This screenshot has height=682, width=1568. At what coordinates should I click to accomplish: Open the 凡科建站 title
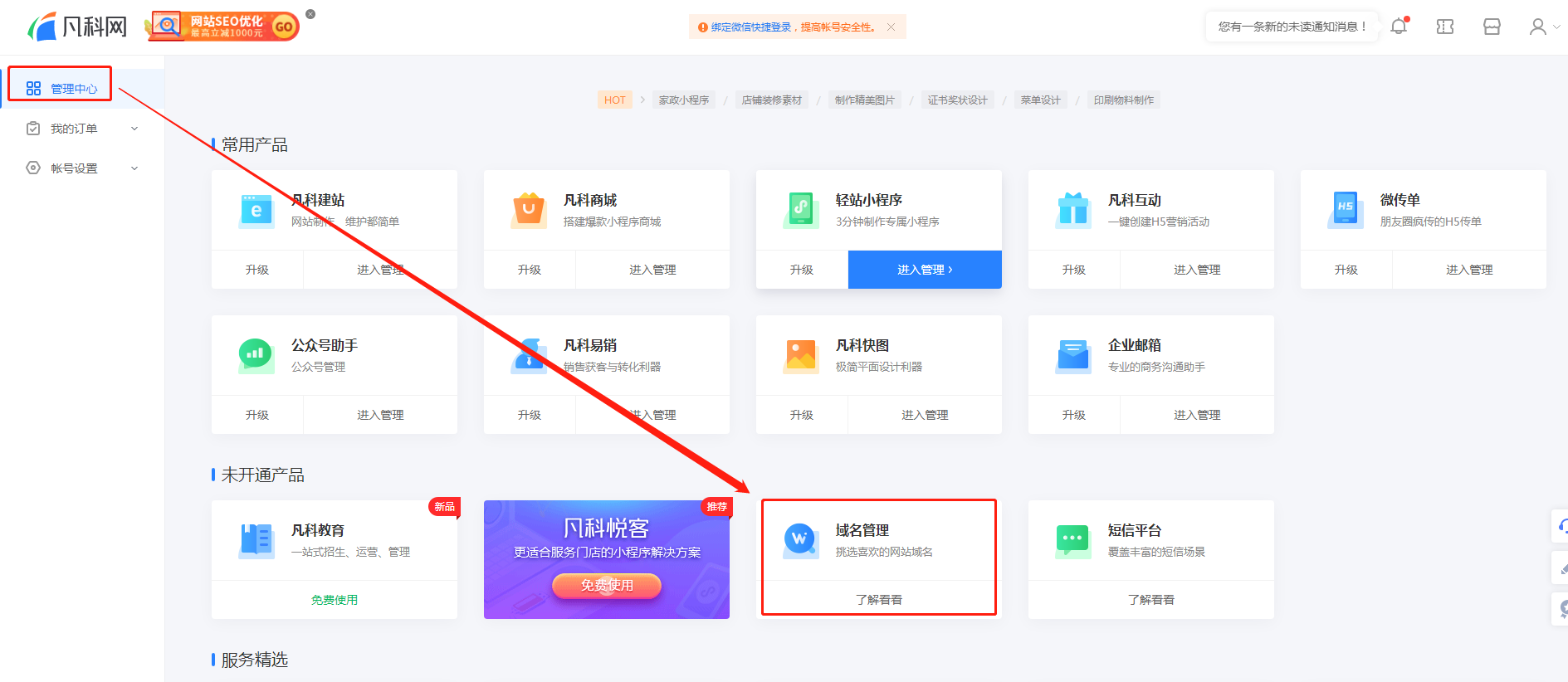(x=318, y=200)
